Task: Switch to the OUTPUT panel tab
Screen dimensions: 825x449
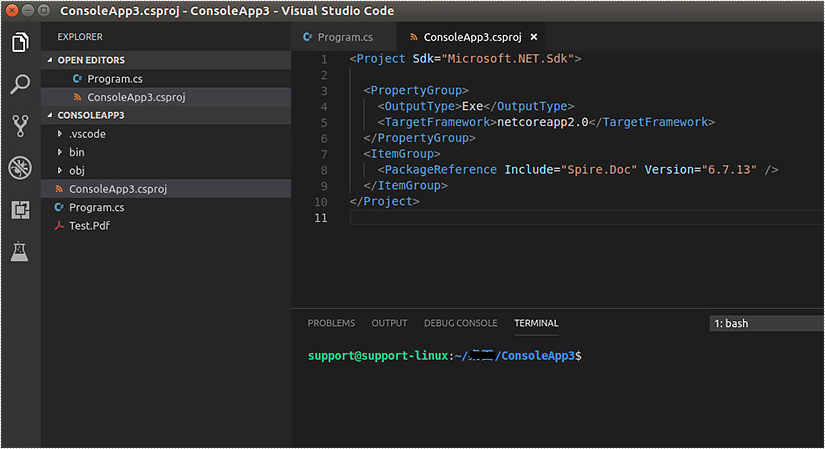Action: (x=389, y=323)
